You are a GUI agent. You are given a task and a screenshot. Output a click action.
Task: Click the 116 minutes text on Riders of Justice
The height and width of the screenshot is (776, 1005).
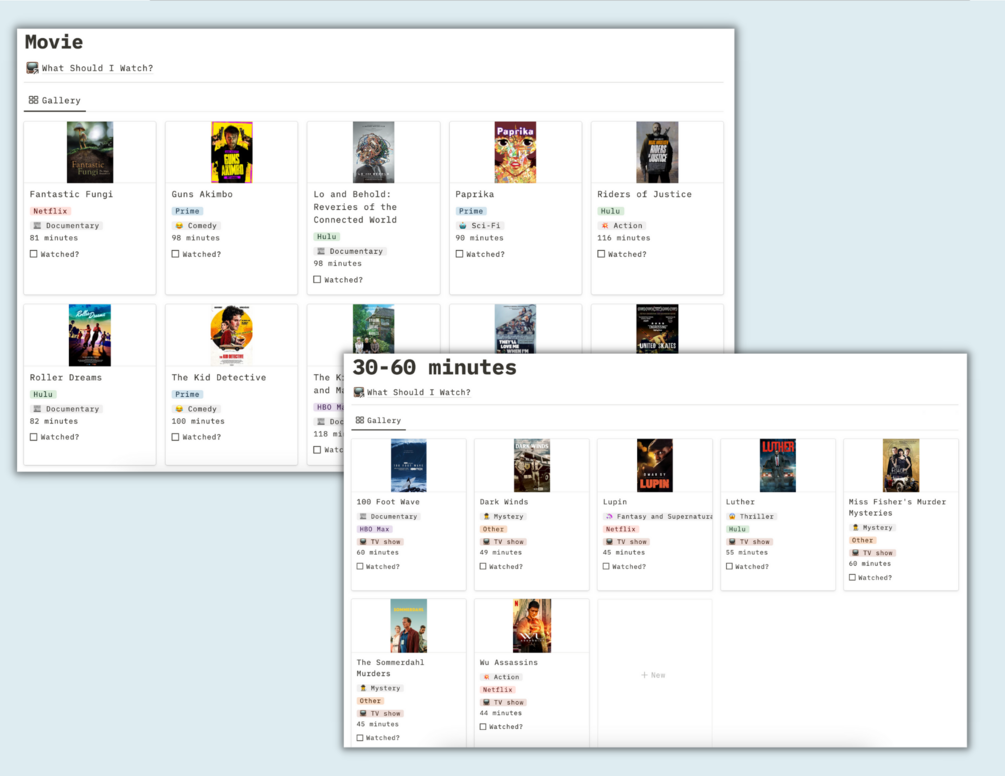624,238
